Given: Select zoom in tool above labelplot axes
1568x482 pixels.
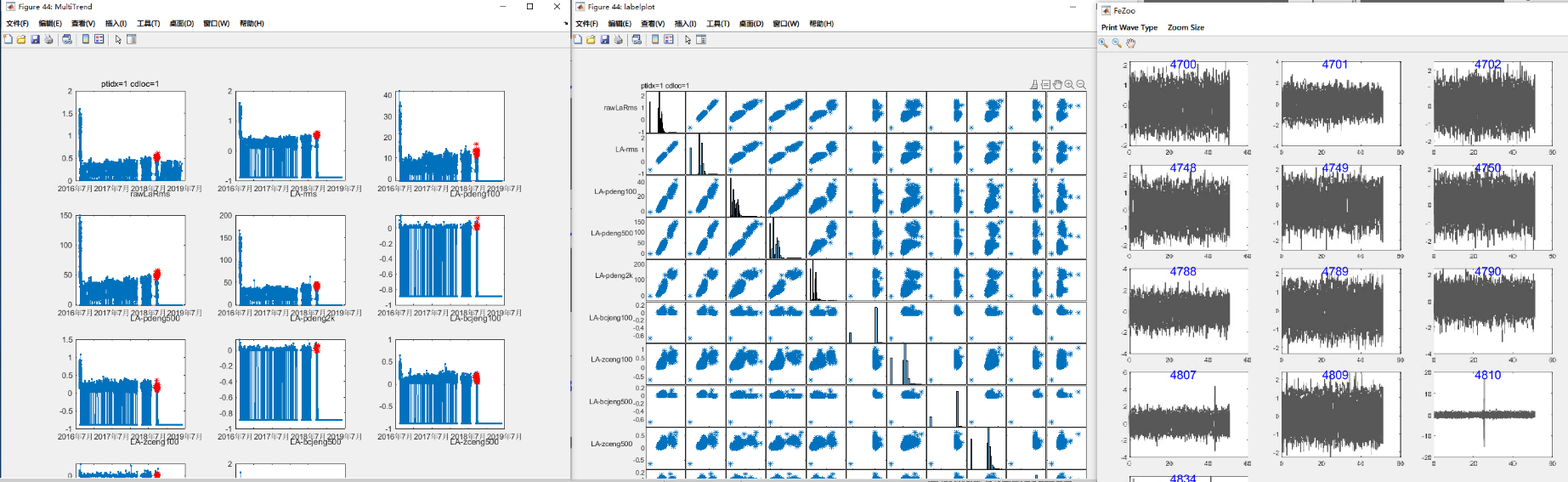Looking at the screenshot, I should (x=1069, y=85).
